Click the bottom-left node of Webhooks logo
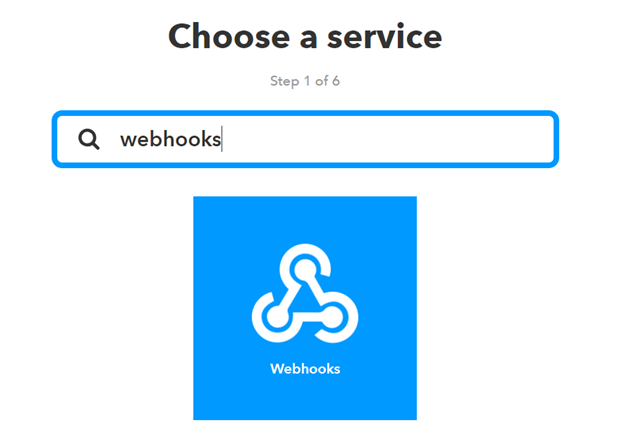619x444 pixels. (x=278, y=317)
